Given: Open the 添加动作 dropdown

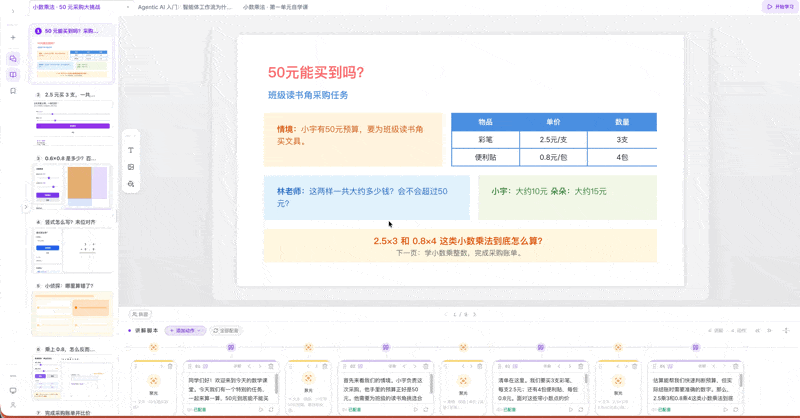Looking at the screenshot, I should [185, 331].
